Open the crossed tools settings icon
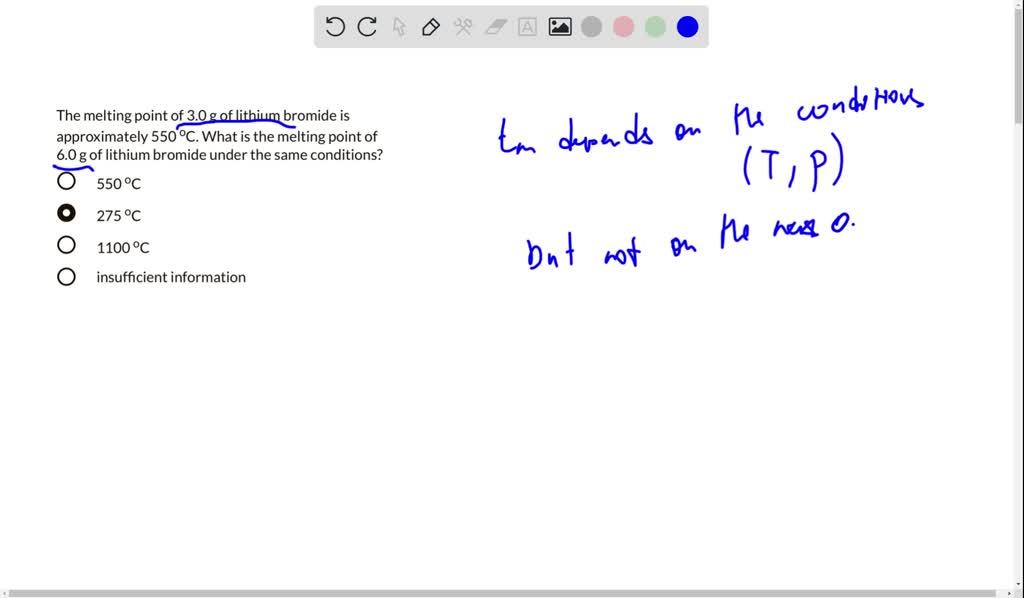Screen dimensions: 1024x598 pos(463,27)
